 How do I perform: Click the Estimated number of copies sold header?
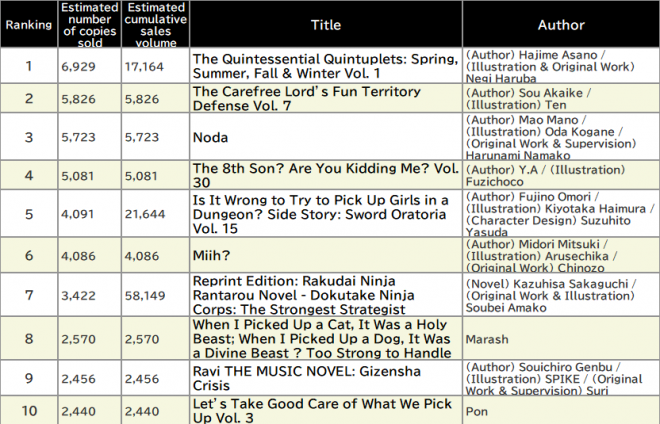90,24
